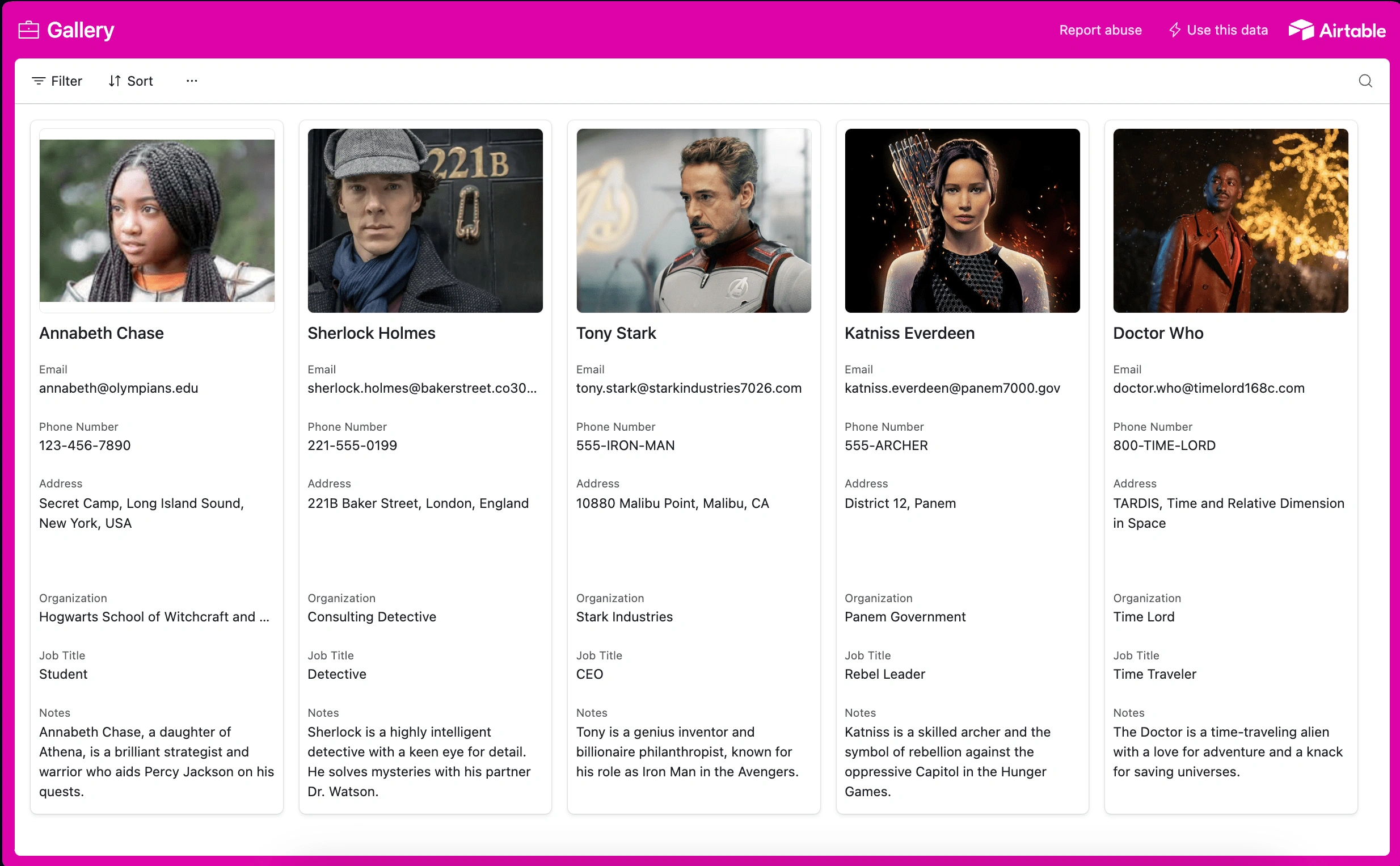Click organization Consulting Detective
Screen dimensions: 1400x866
372,616
